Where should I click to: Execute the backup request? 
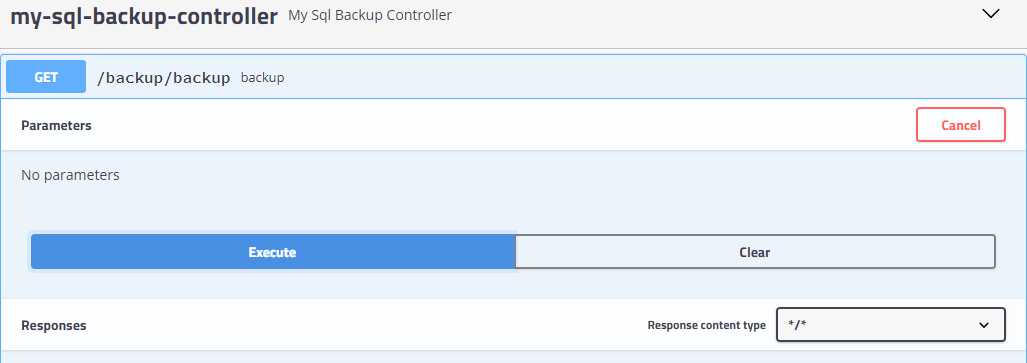click(272, 252)
